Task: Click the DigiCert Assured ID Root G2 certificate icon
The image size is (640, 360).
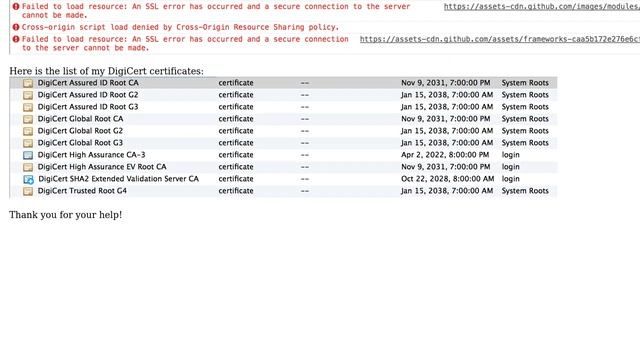Action: [28, 95]
